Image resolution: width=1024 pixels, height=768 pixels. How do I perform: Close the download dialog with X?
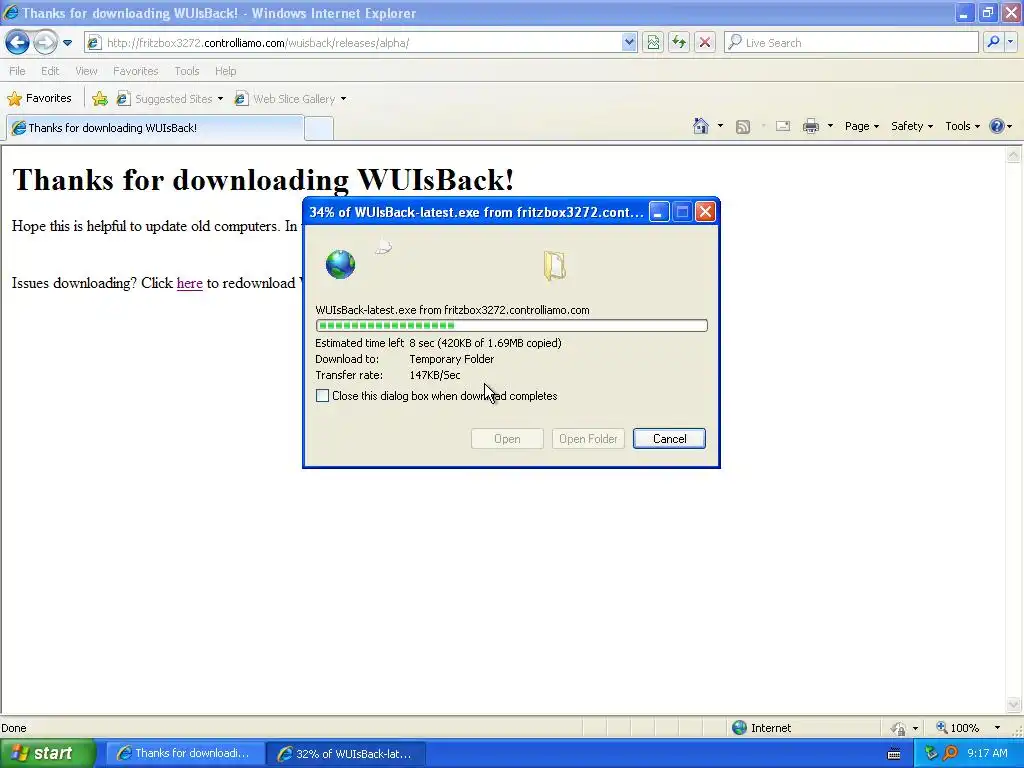(705, 212)
